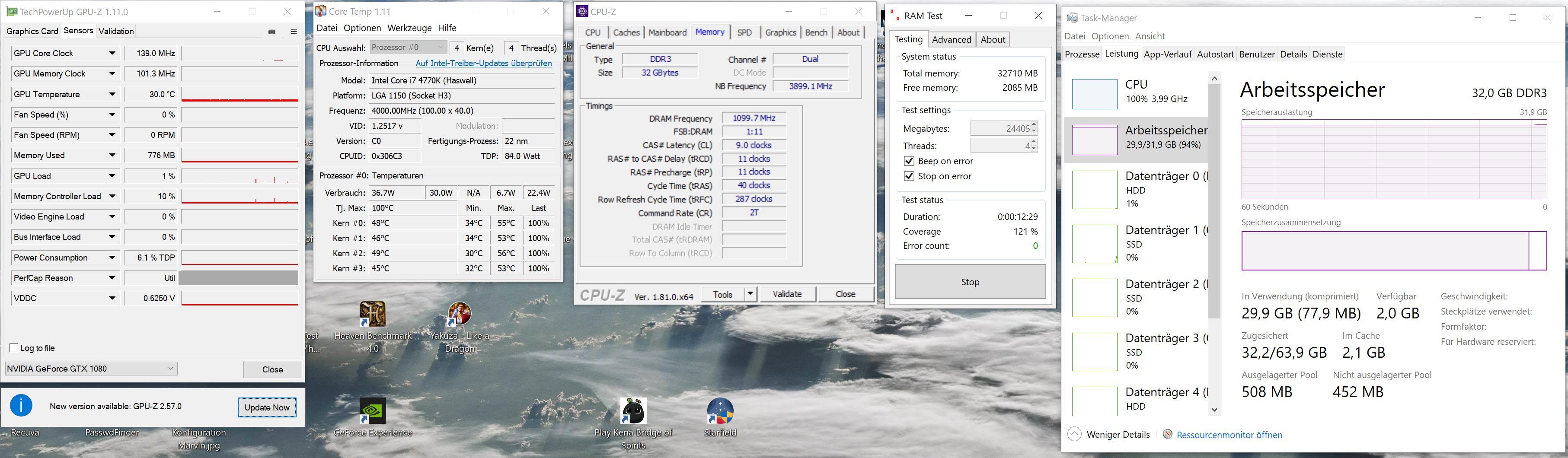Open Yakuza - Like a Dragon shortcut
The height and width of the screenshot is (458, 1568).
pyautogui.click(x=460, y=327)
